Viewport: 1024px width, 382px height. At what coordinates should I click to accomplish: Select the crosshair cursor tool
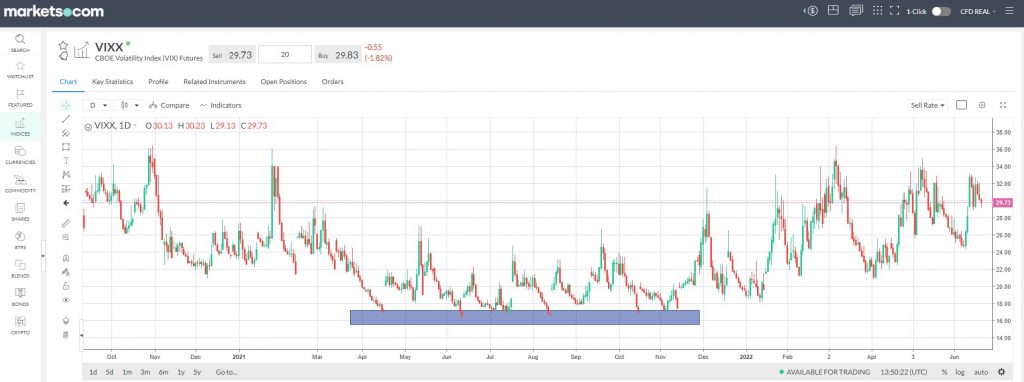65,104
